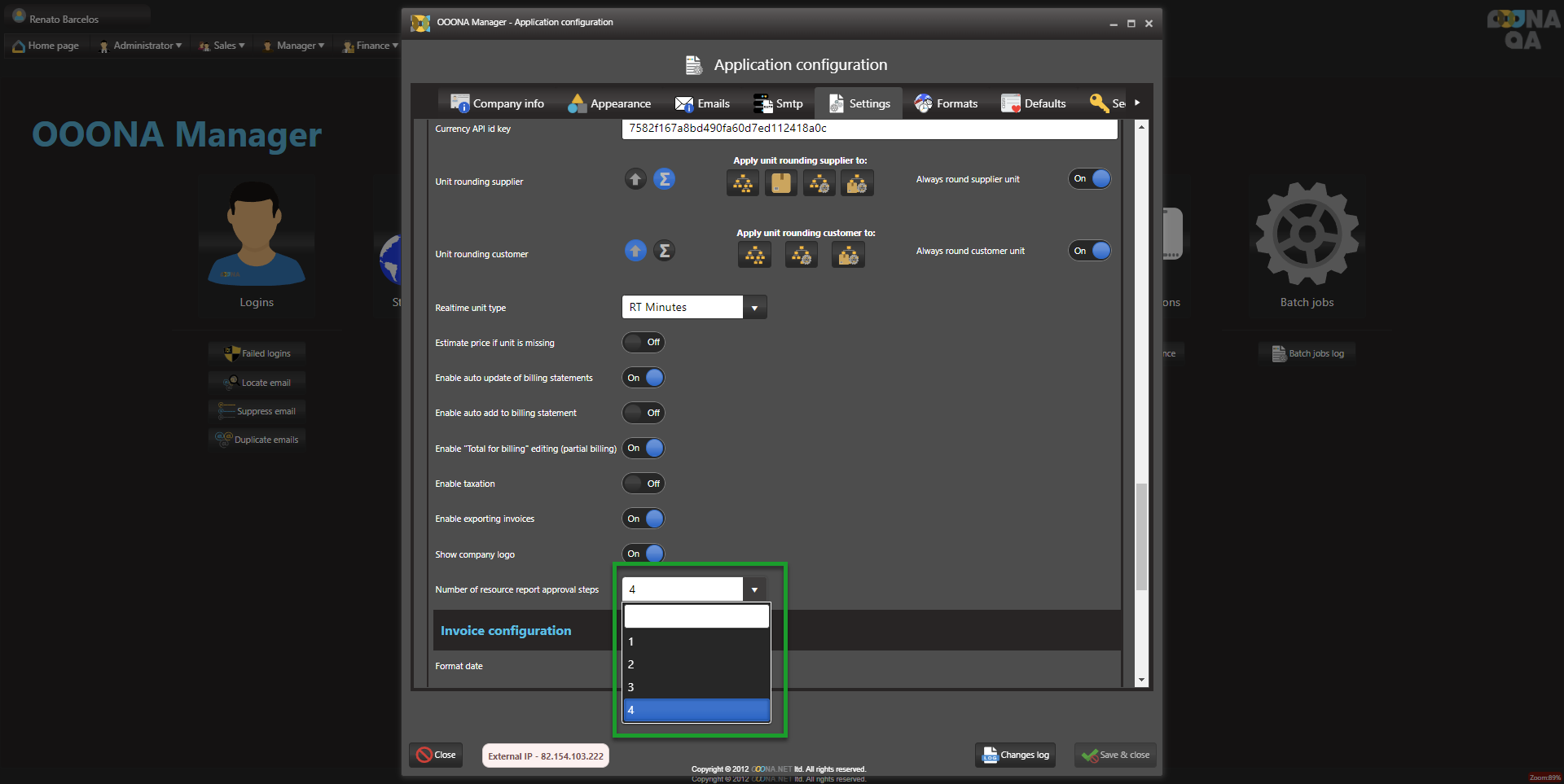Viewport: 1564px width, 784px height.
Task: Switch to the Formats tab
Action: pos(946,103)
